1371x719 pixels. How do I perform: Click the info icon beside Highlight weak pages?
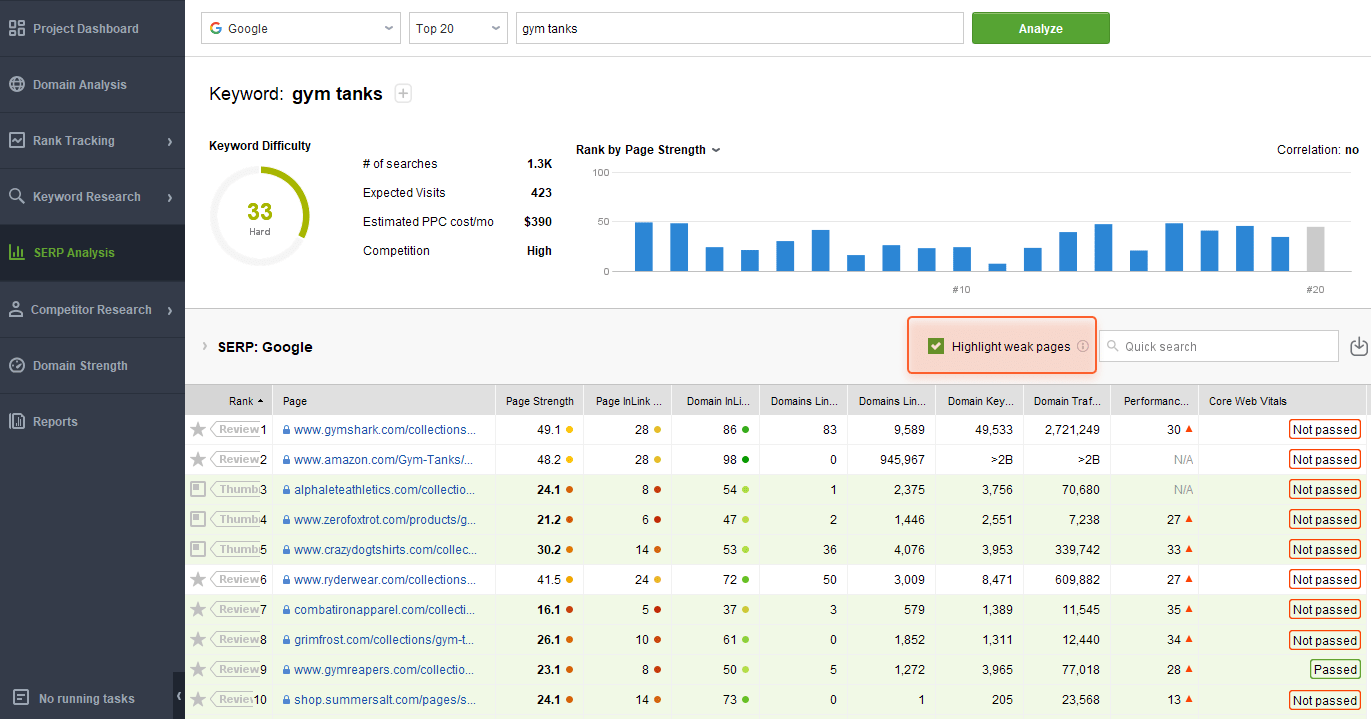tap(1082, 346)
